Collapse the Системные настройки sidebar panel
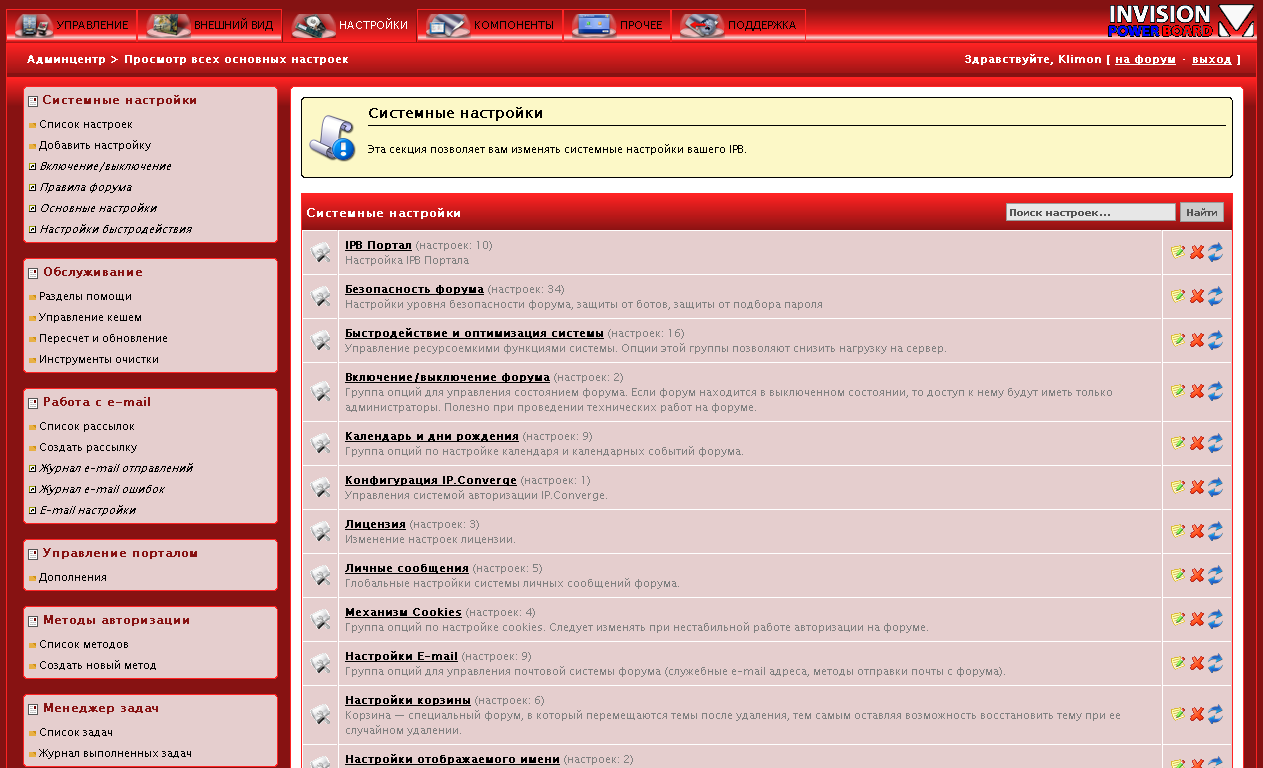 click(x=33, y=101)
